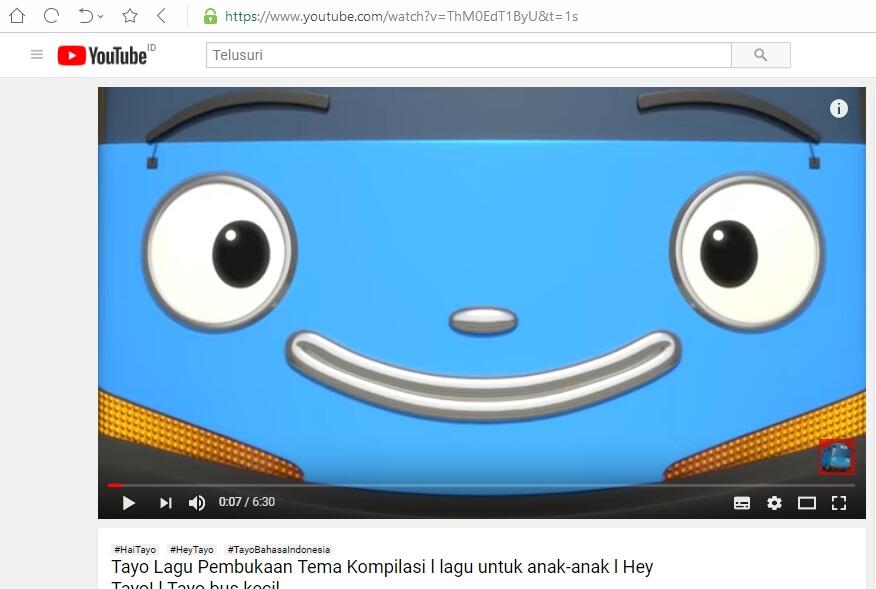The image size is (876, 589).
Task: Click the undo back arrow icon
Action: click(x=85, y=16)
